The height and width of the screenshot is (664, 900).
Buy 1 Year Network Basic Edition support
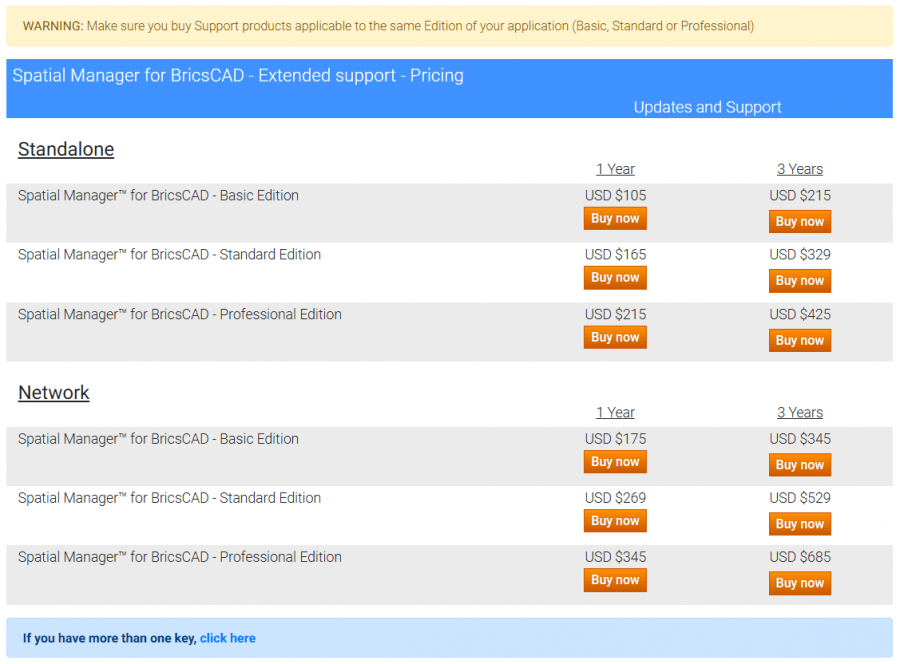(x=614, y=461)
